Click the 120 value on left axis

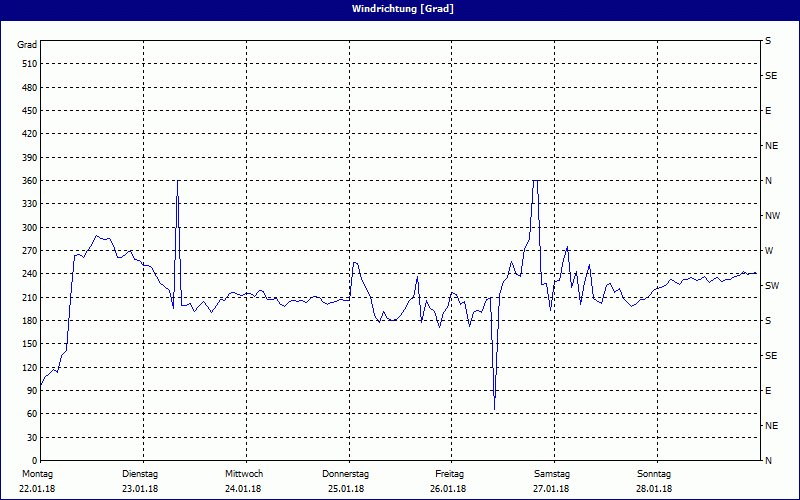(29, 367)
